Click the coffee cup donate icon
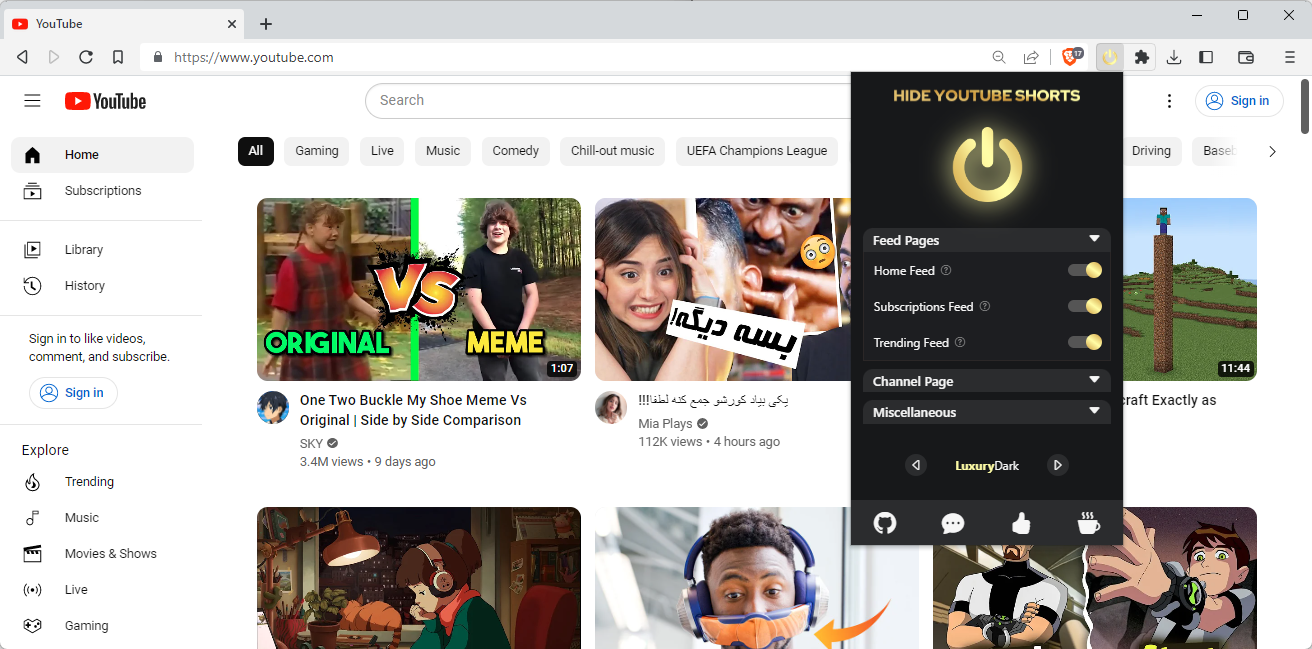1312x649 pixels. (x=1089, y=522)
